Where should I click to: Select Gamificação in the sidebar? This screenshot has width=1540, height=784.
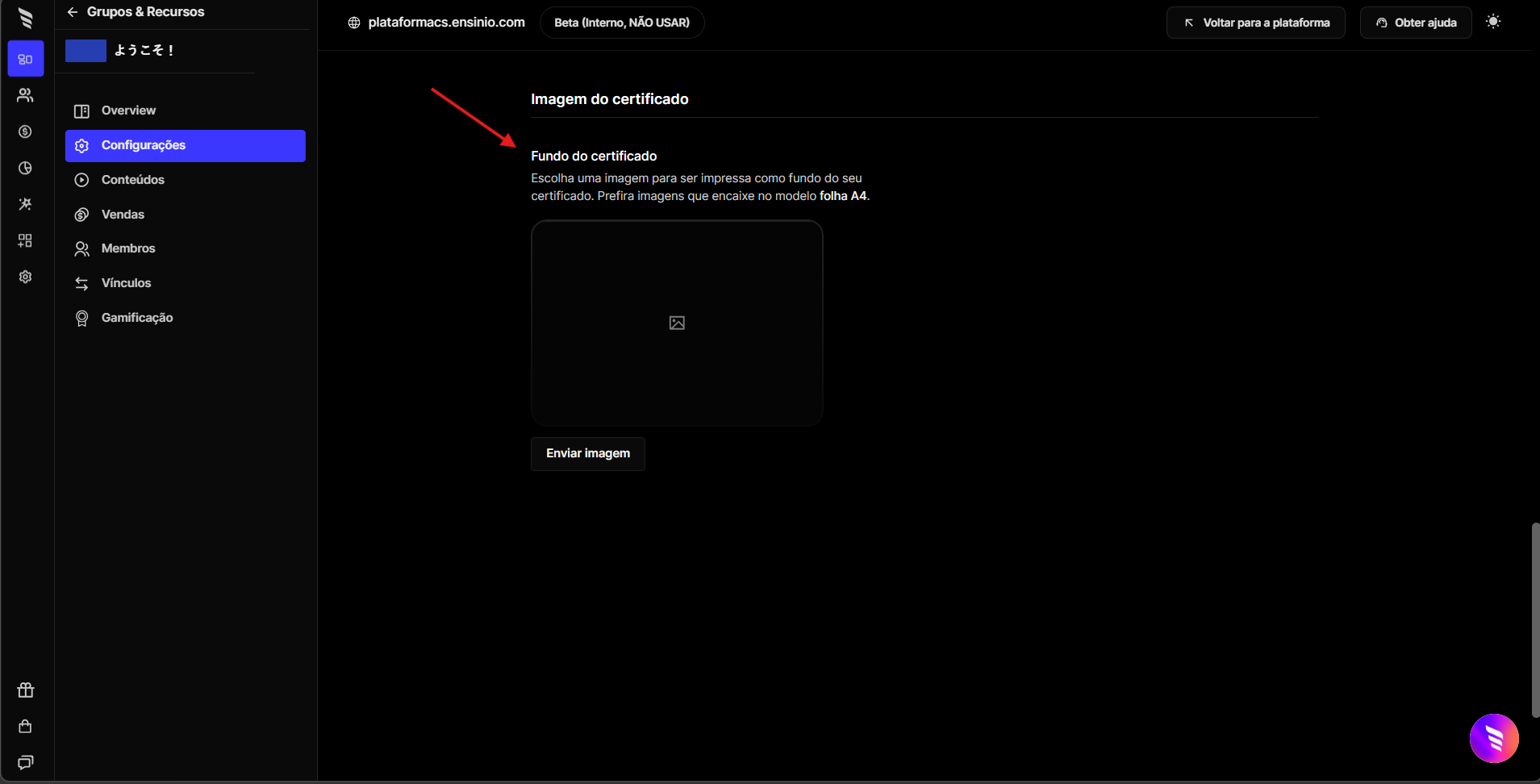coord(137,318)
